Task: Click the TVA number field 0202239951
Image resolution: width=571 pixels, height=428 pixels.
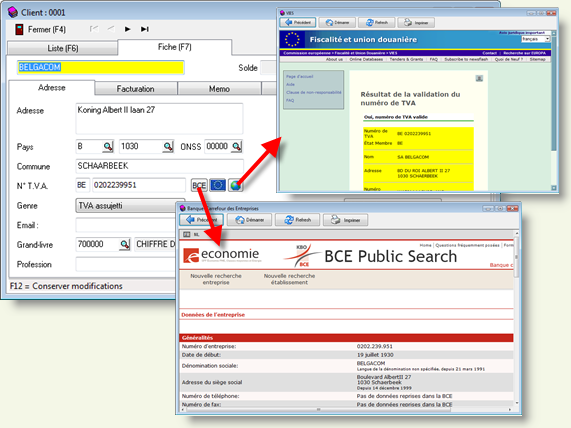Action: 138,185
